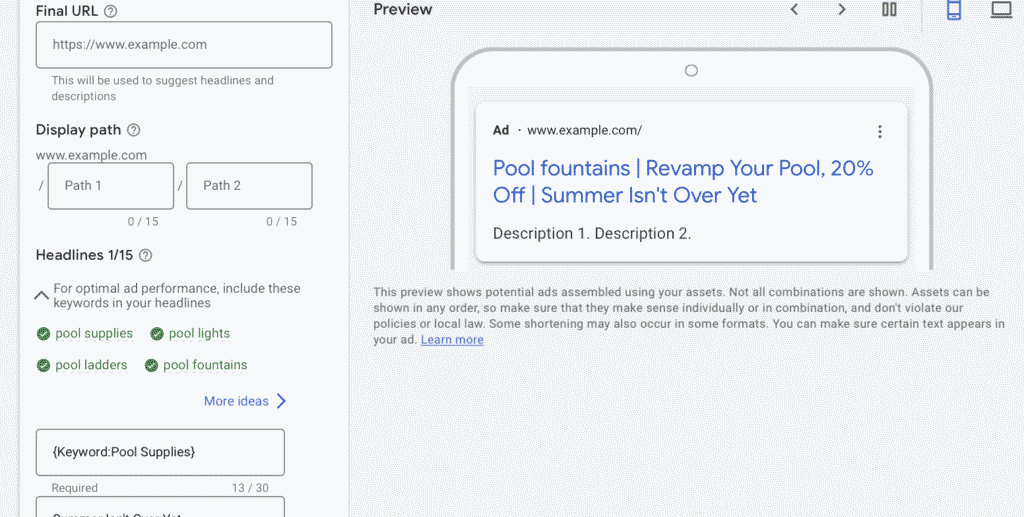Select the 'pool fountains' keyword suggestion
Image resolution: width=1024 pixels, height=517 pixels.
pos(205,365)
